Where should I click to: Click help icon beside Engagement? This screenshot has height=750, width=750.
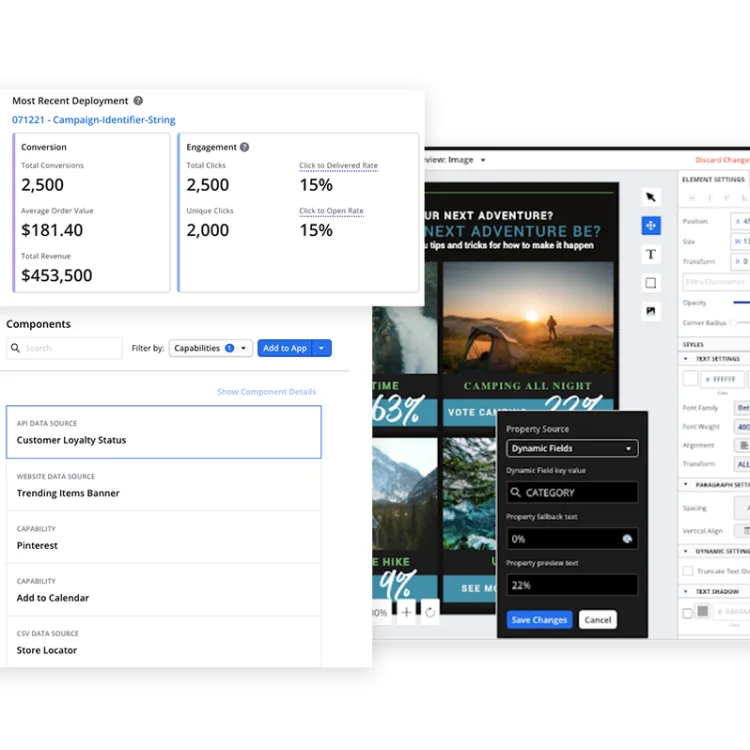tap(244, 147)
